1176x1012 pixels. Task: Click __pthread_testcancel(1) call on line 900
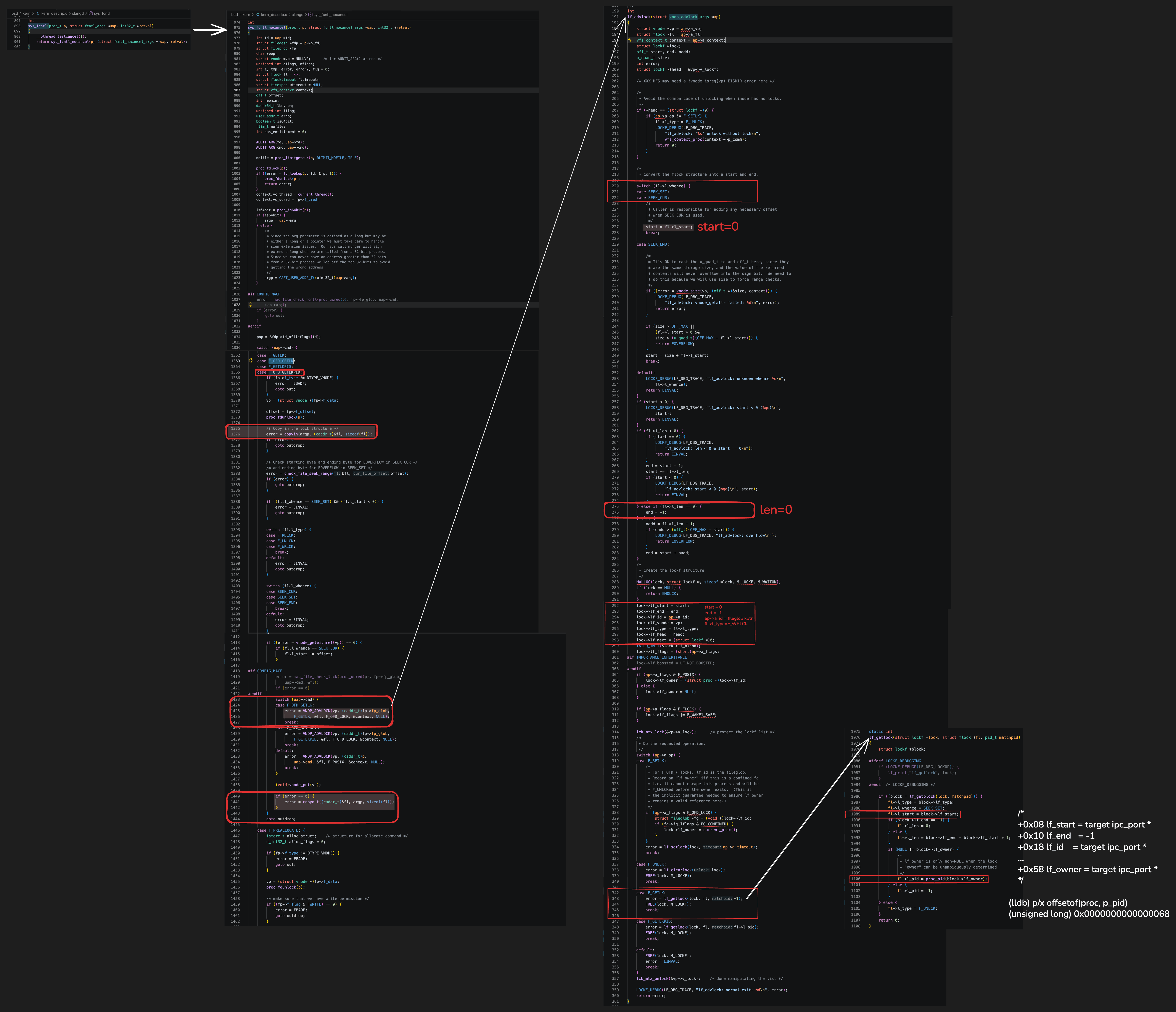click(x=61, y=36)
